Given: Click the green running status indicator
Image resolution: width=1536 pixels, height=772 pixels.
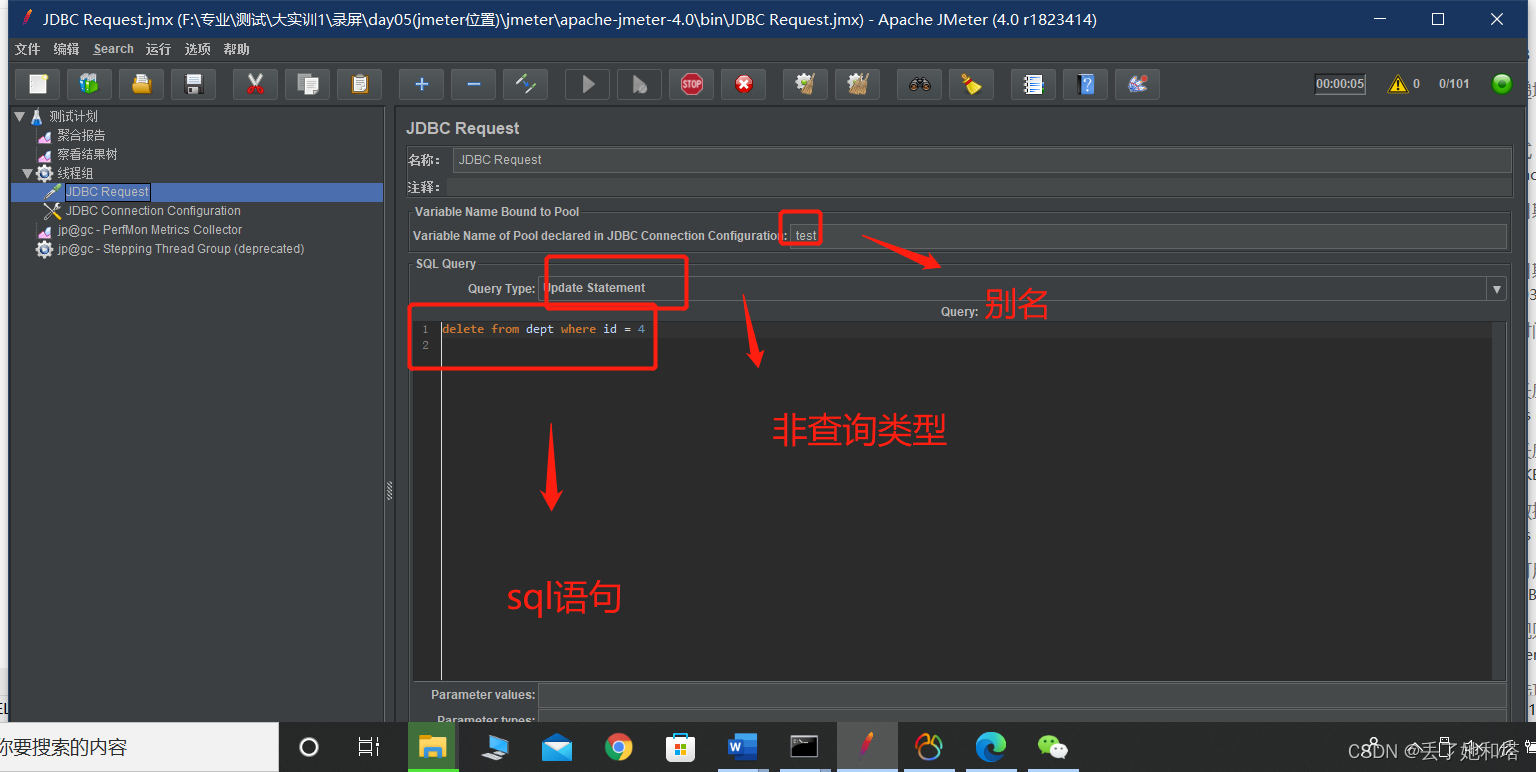Looking at the screenshot, I should pos(1502,84).
